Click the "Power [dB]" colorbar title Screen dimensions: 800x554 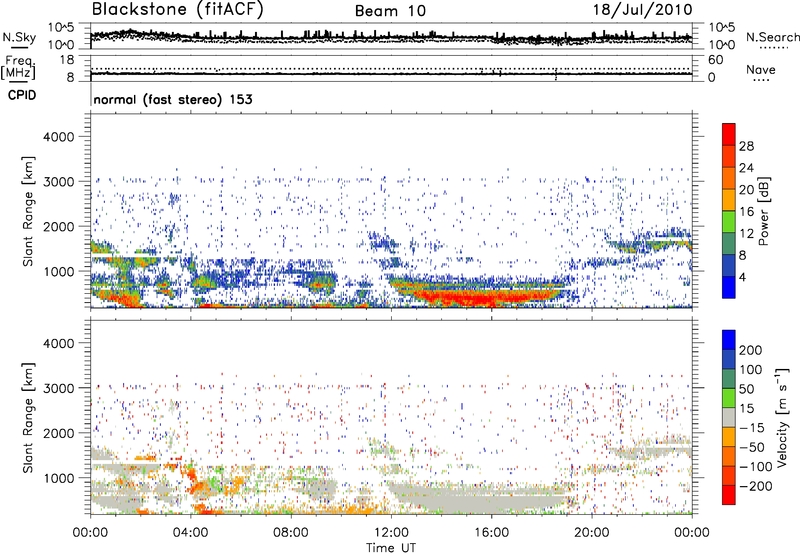tap(763, 211)
